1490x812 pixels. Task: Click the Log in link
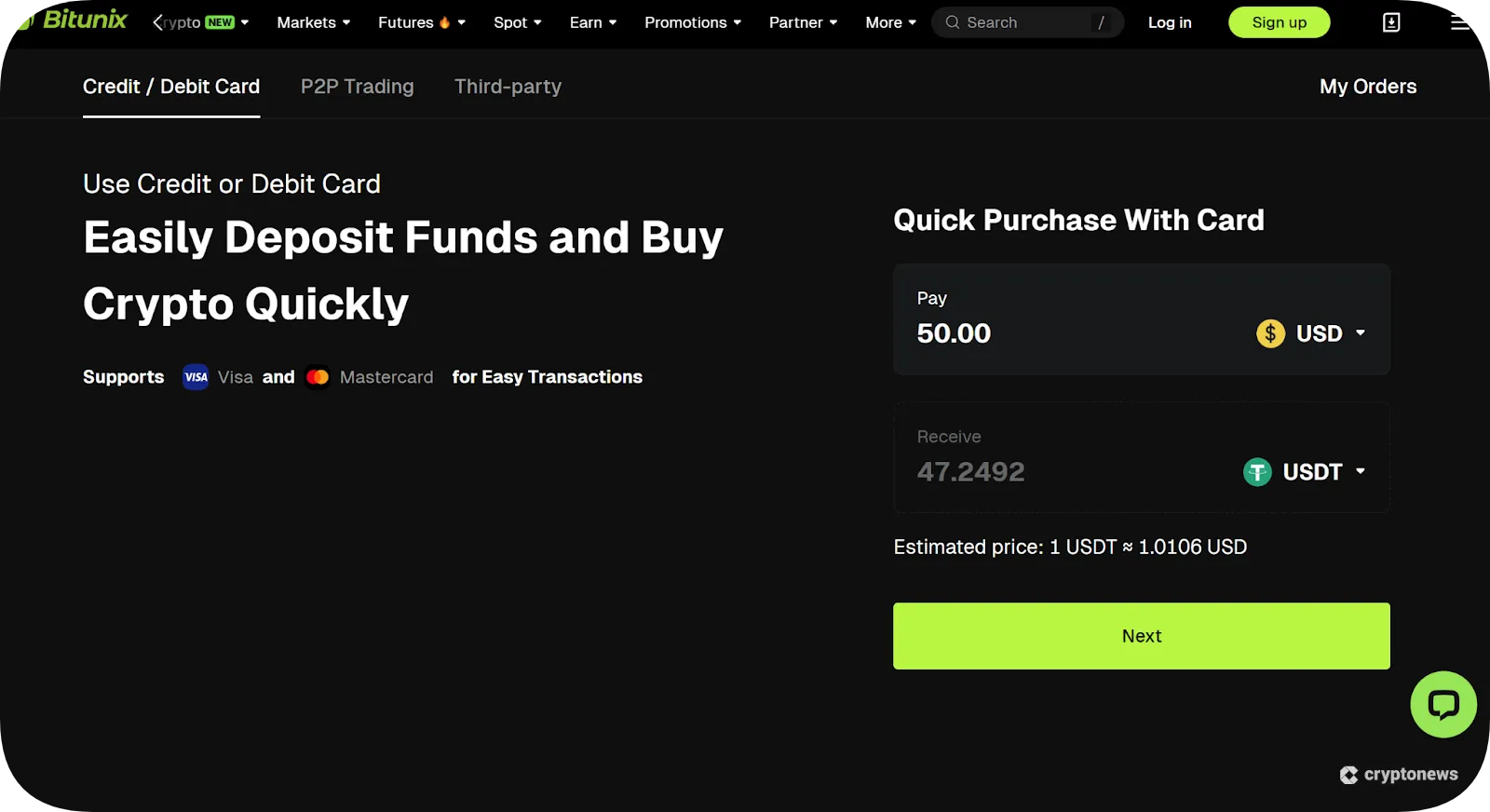point(1170,21)
